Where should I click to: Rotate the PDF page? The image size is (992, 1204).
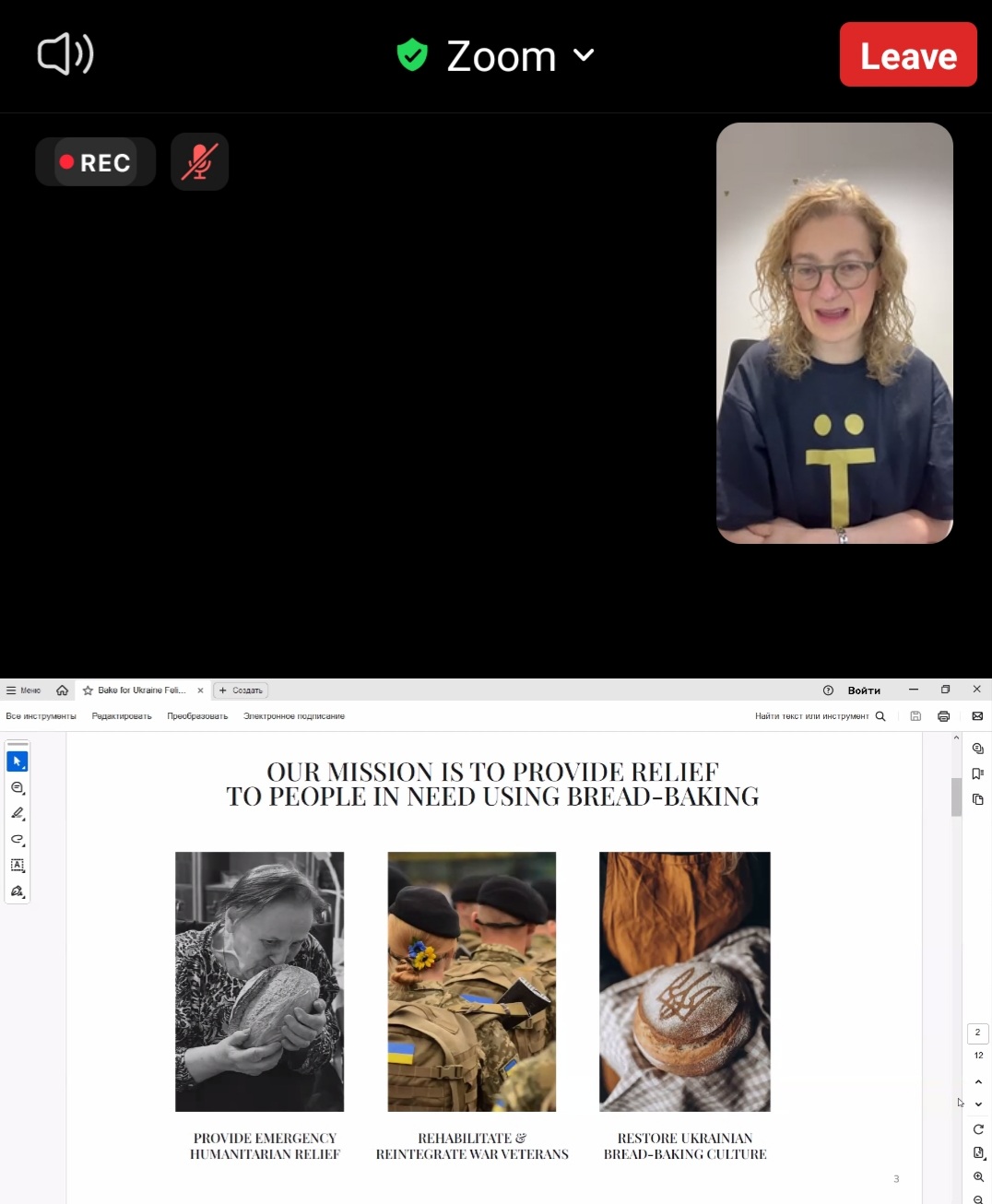tap(978, 1129)
